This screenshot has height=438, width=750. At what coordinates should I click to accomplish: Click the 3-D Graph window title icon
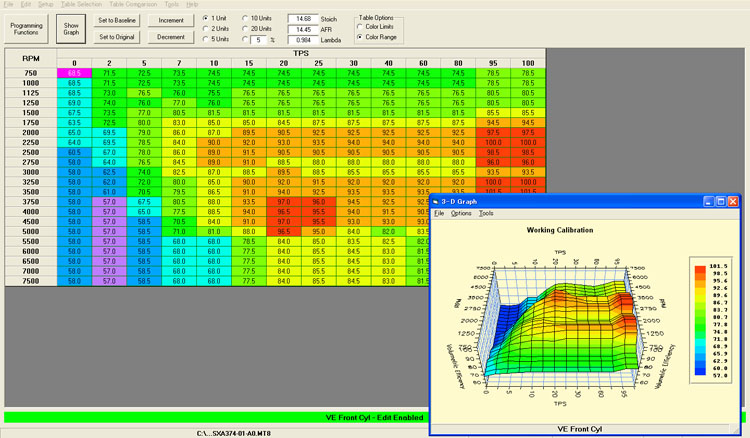click(438, 201)
